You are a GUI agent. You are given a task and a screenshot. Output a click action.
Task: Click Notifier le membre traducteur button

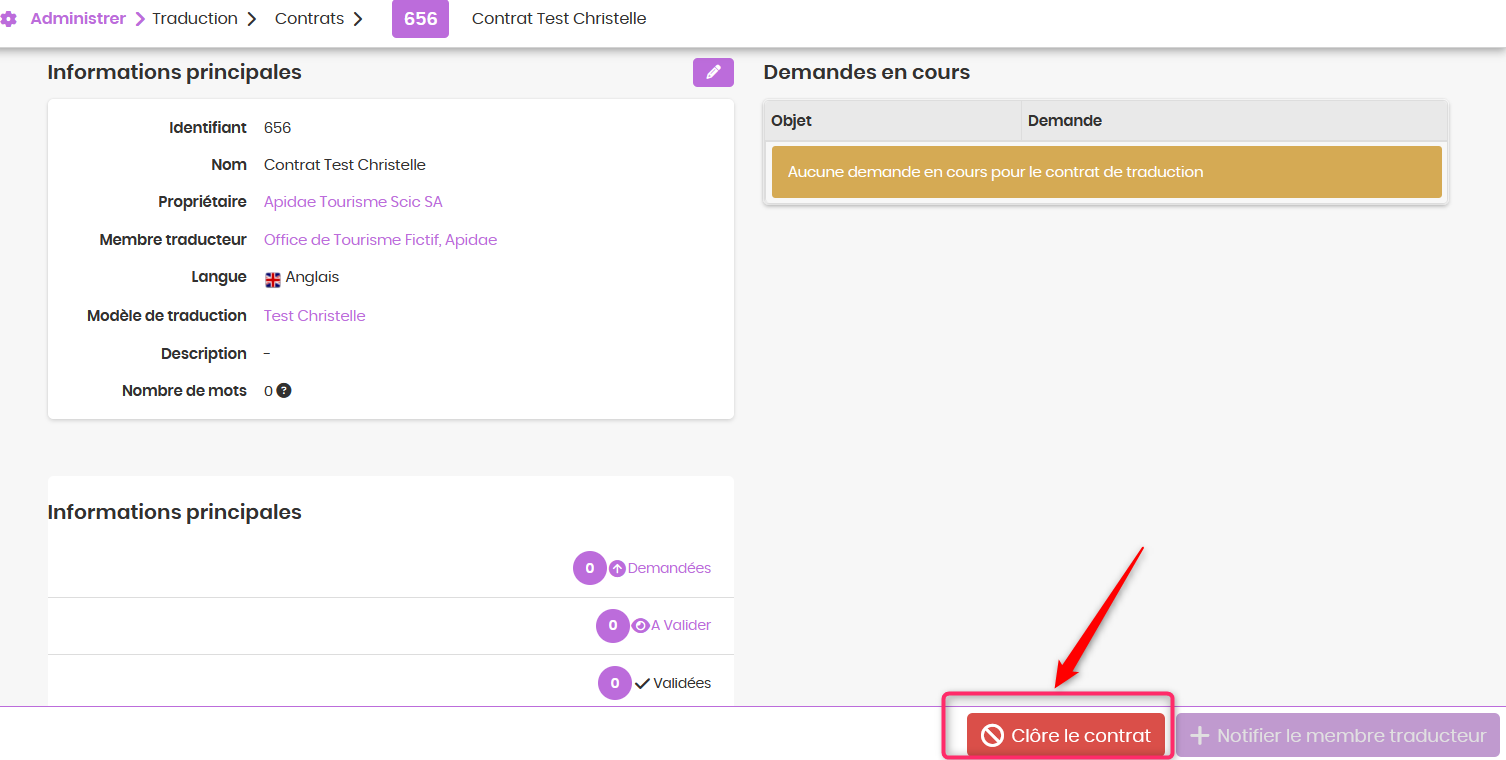[x=1338, y=735]
